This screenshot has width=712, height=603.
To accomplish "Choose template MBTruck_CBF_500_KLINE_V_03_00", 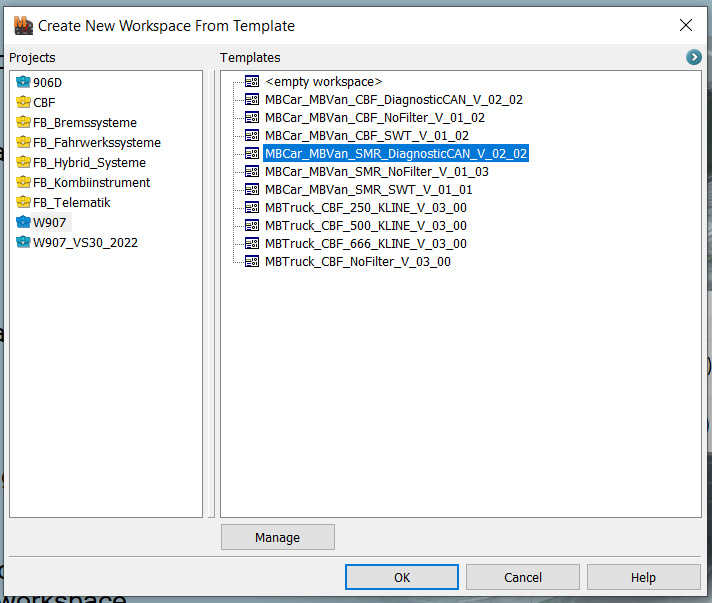I will click(x=366, y=226).
